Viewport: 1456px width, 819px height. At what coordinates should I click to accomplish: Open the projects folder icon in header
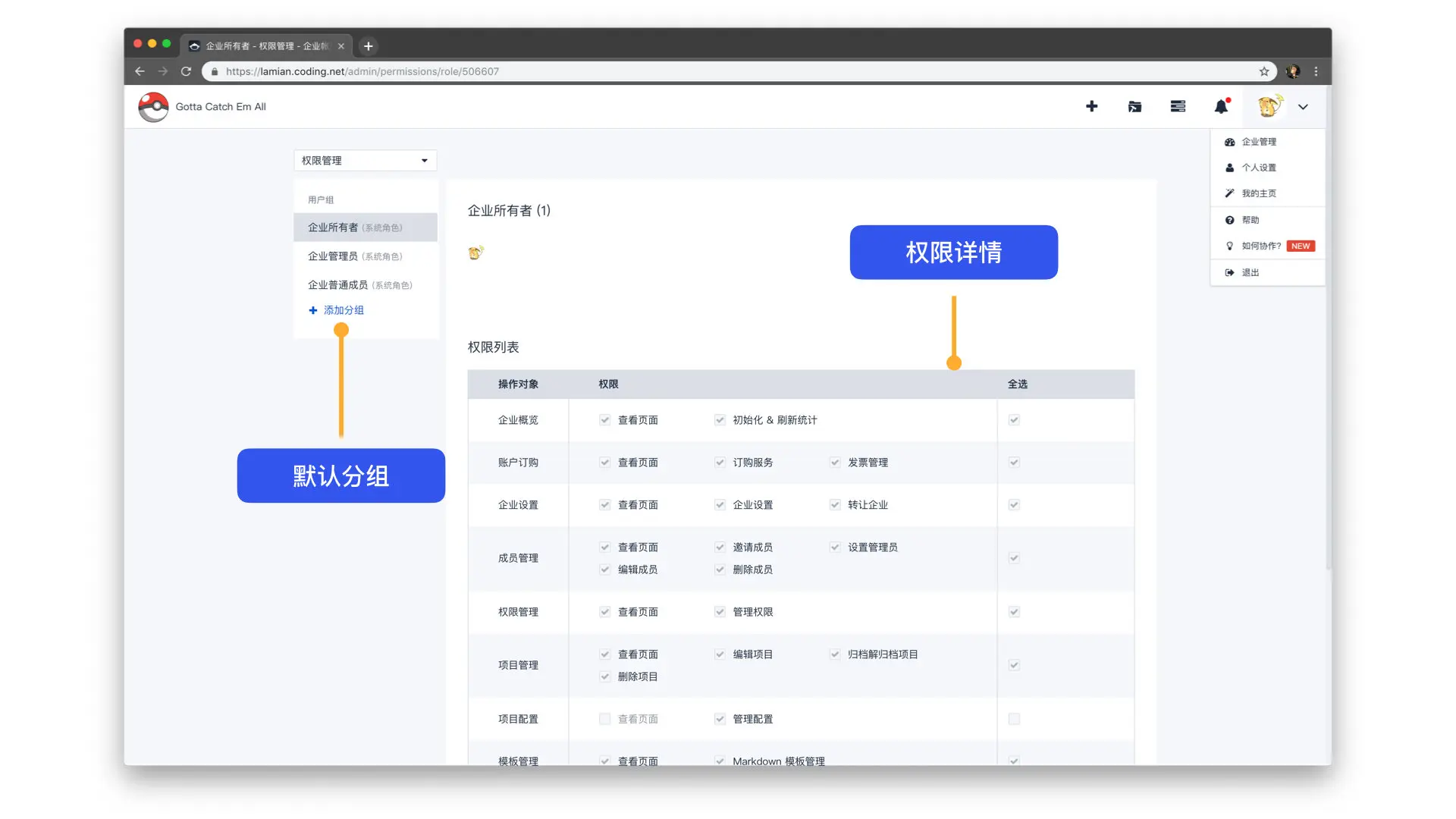coord(1134,107)
